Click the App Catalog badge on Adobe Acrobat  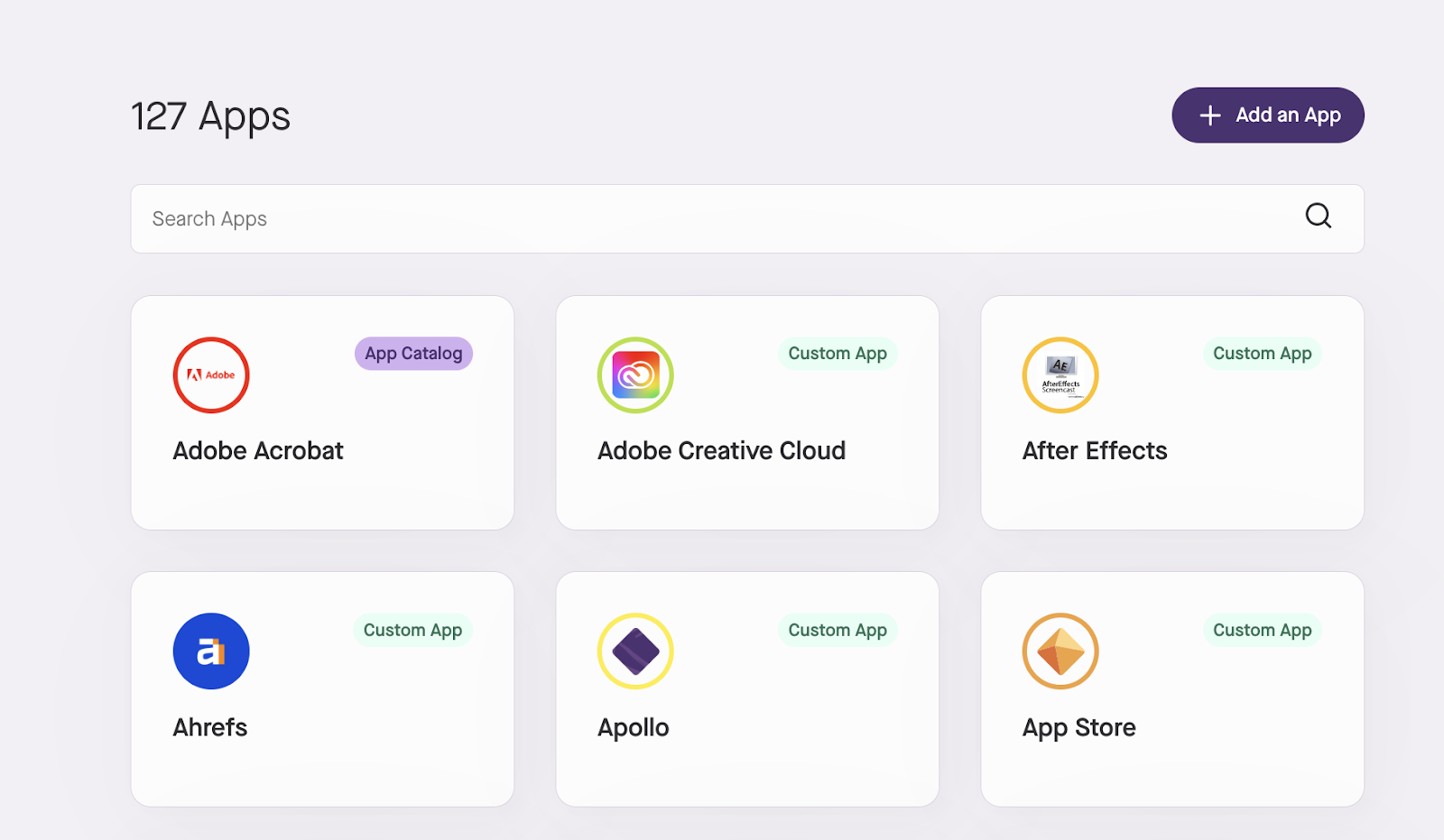[413, 354]
